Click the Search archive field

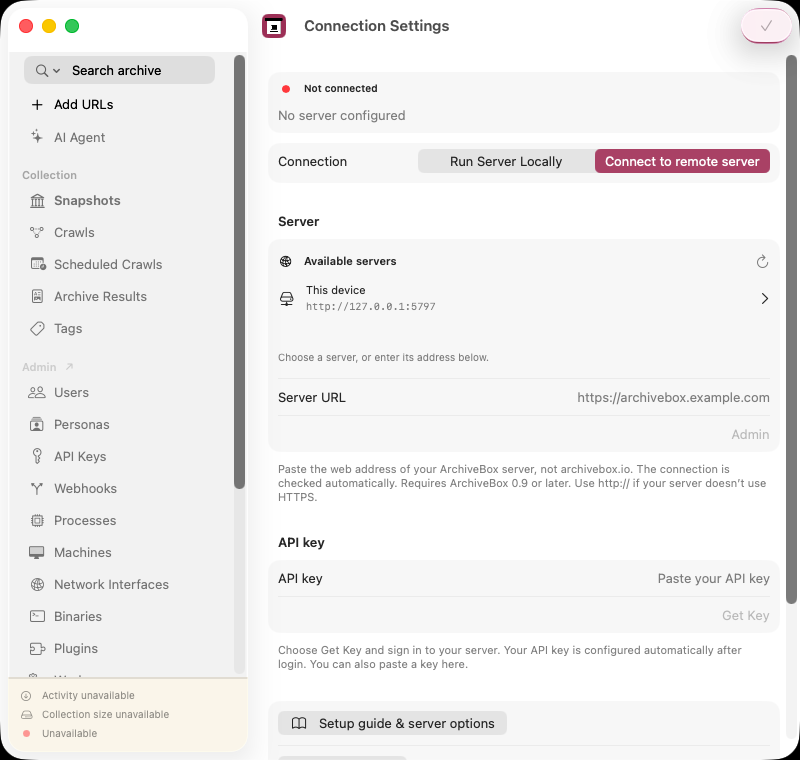pyautogui.click(x=119, y=70)
